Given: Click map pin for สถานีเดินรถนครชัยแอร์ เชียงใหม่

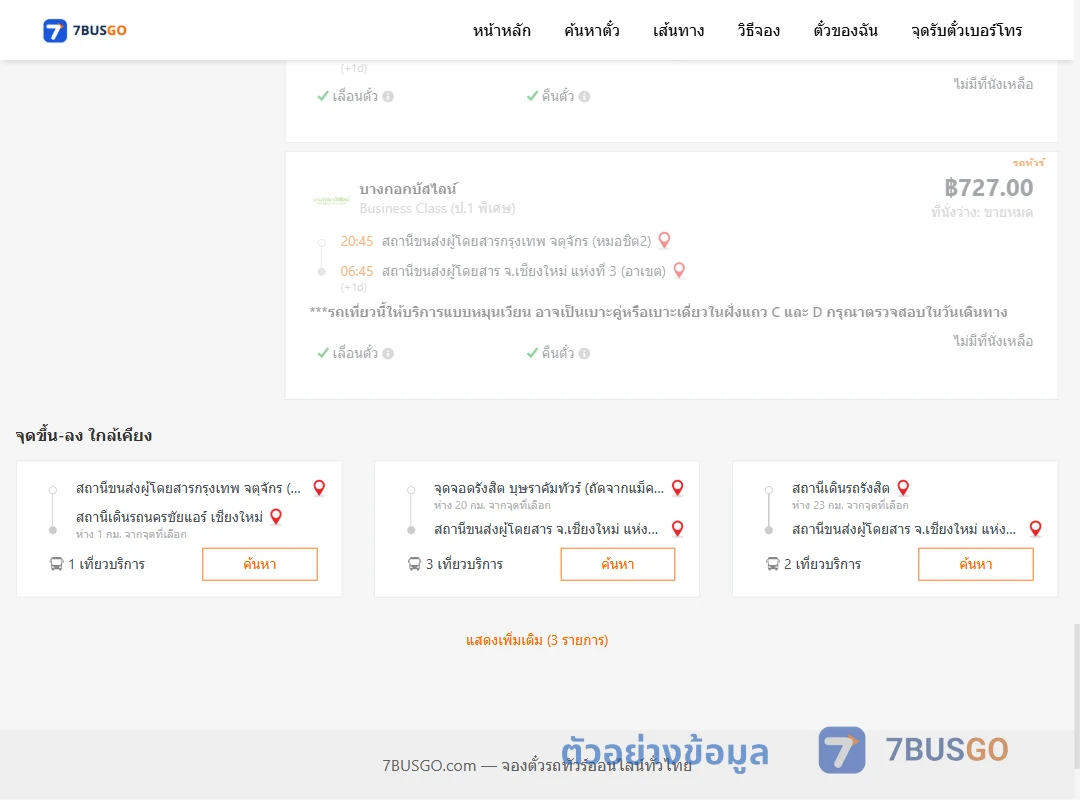Looking at the screenshot, I should click(x=276, y=517).
